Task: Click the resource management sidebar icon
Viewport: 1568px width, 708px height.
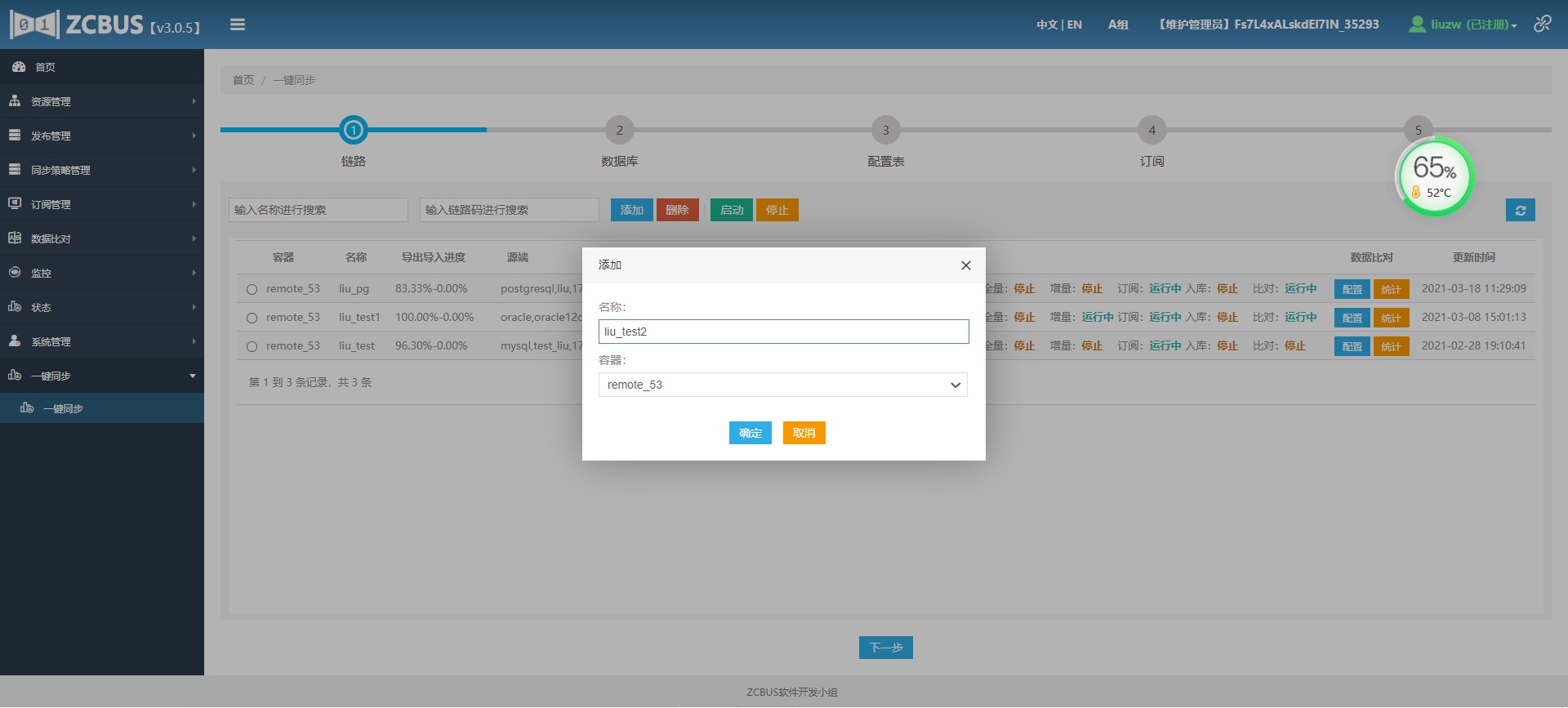Action: coord(15,101)
